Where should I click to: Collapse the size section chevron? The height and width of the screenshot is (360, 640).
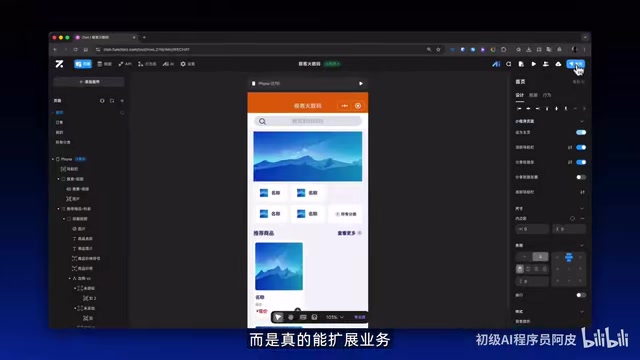coord(582,209)
